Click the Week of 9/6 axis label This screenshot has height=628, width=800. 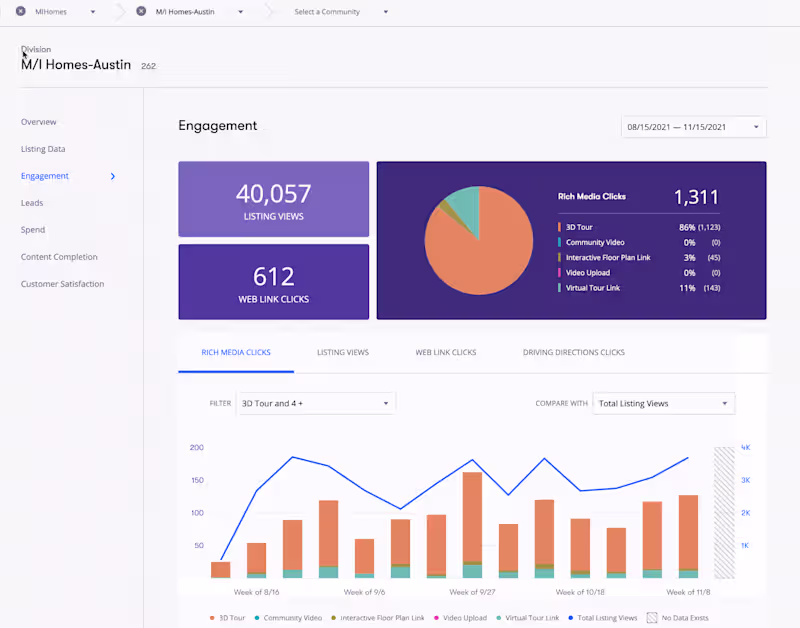(x=364, y=592)
